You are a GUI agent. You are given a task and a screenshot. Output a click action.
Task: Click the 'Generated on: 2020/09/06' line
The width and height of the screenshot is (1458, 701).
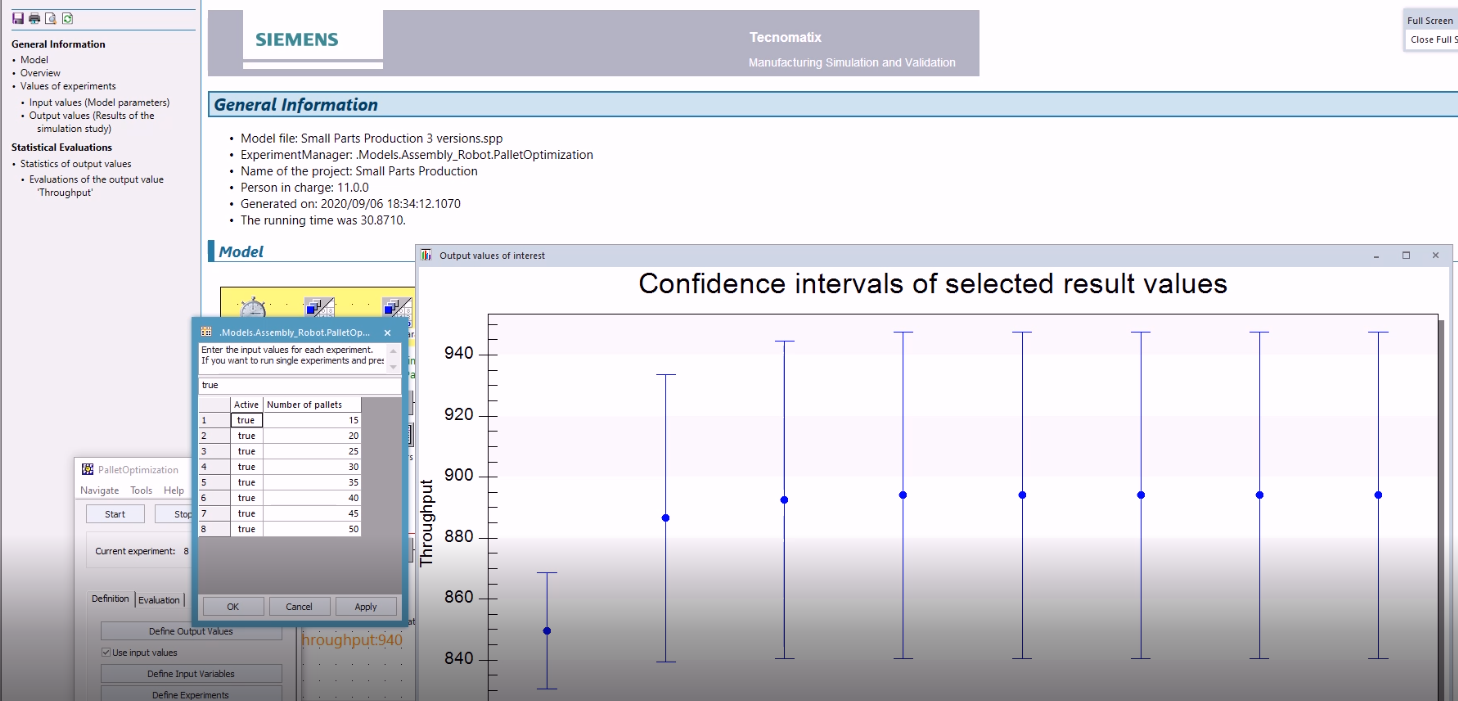click(351, 203)
